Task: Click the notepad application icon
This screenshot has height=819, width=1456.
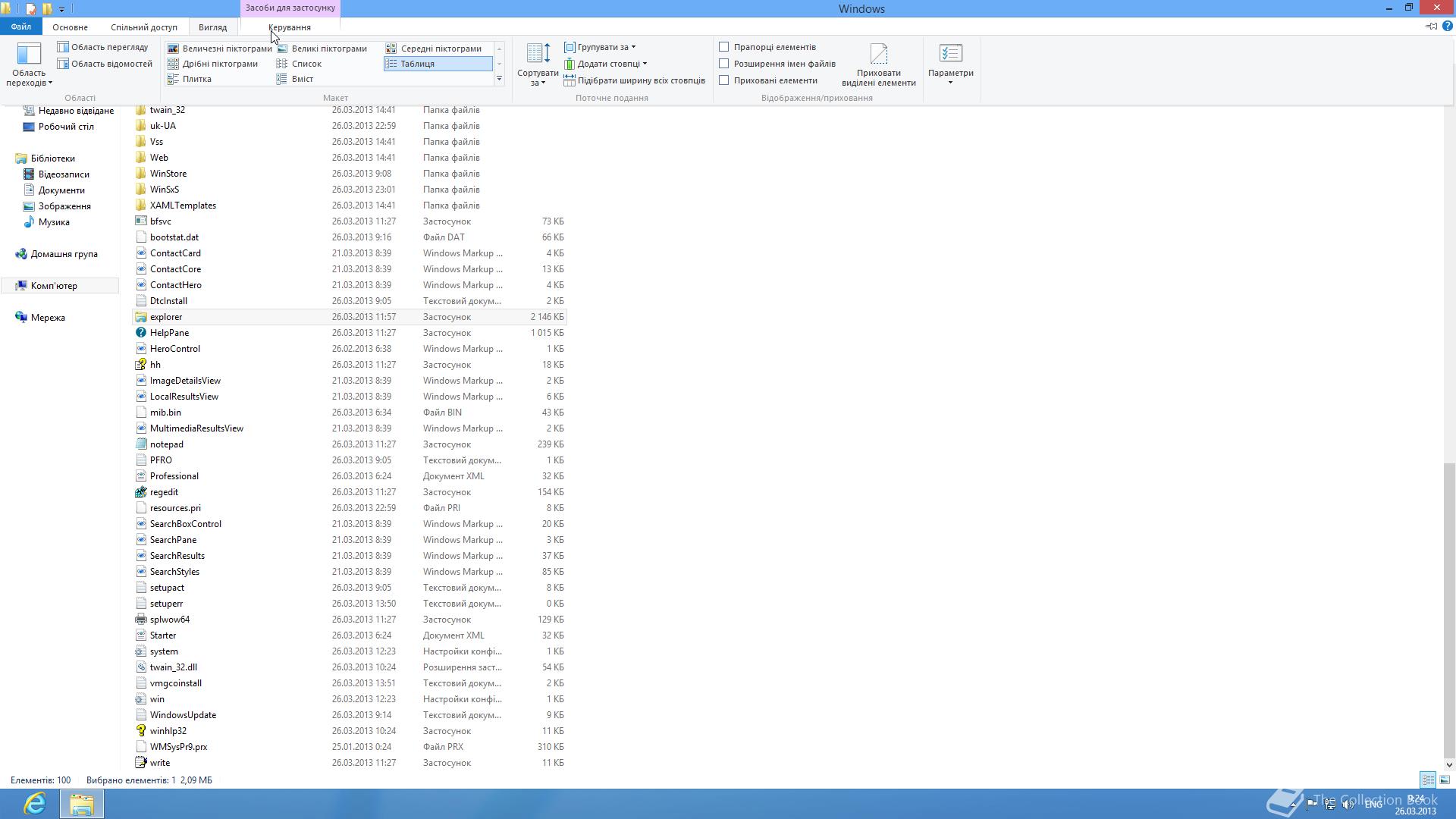Action: (140, 444)
